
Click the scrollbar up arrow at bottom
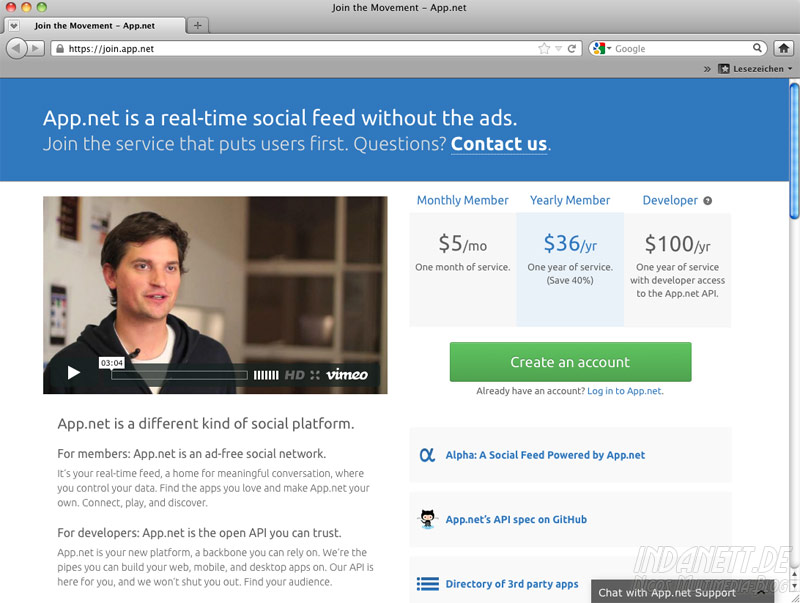click(x=794, y=574)
